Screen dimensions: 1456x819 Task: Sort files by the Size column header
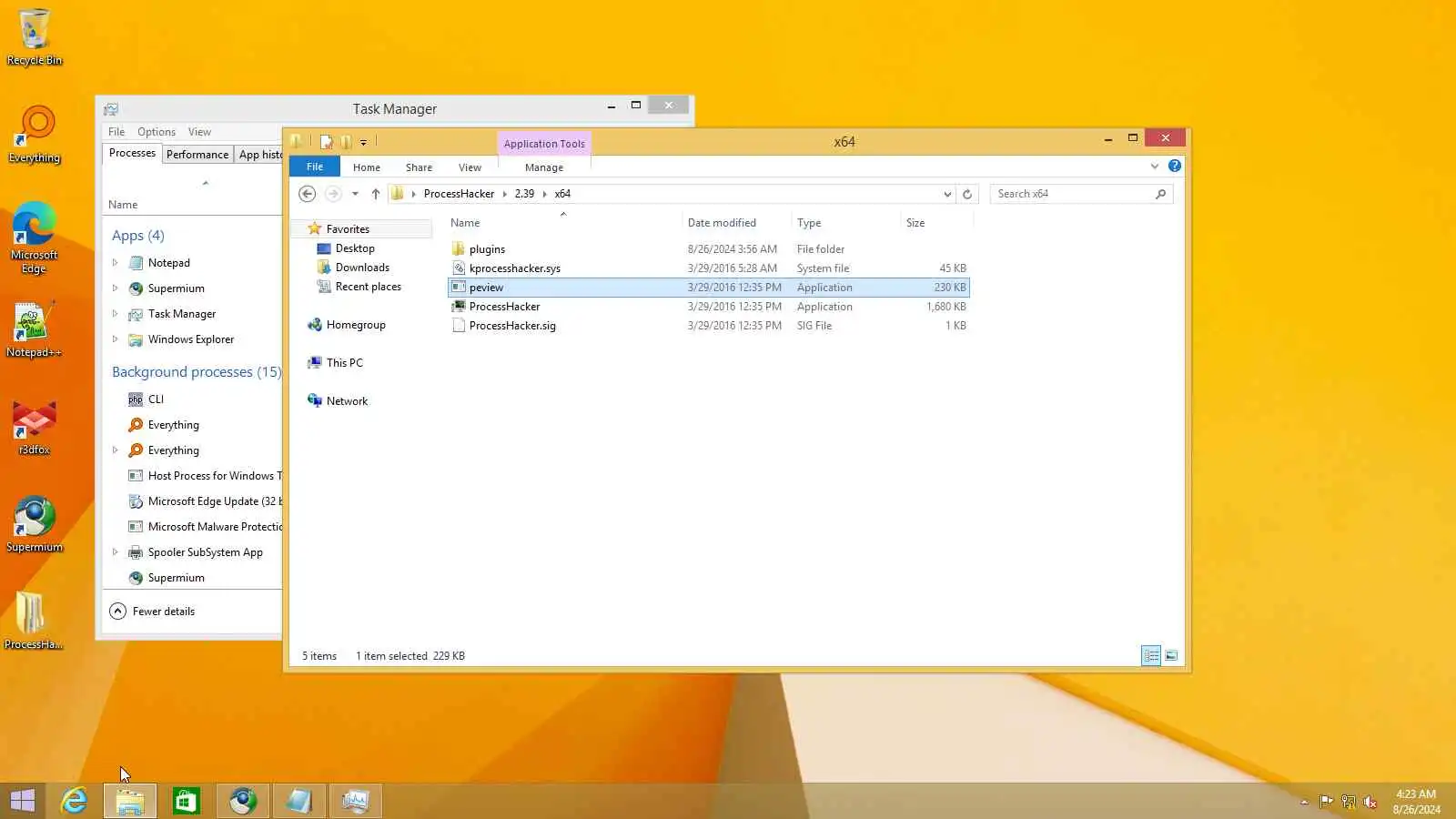(936, 223)
